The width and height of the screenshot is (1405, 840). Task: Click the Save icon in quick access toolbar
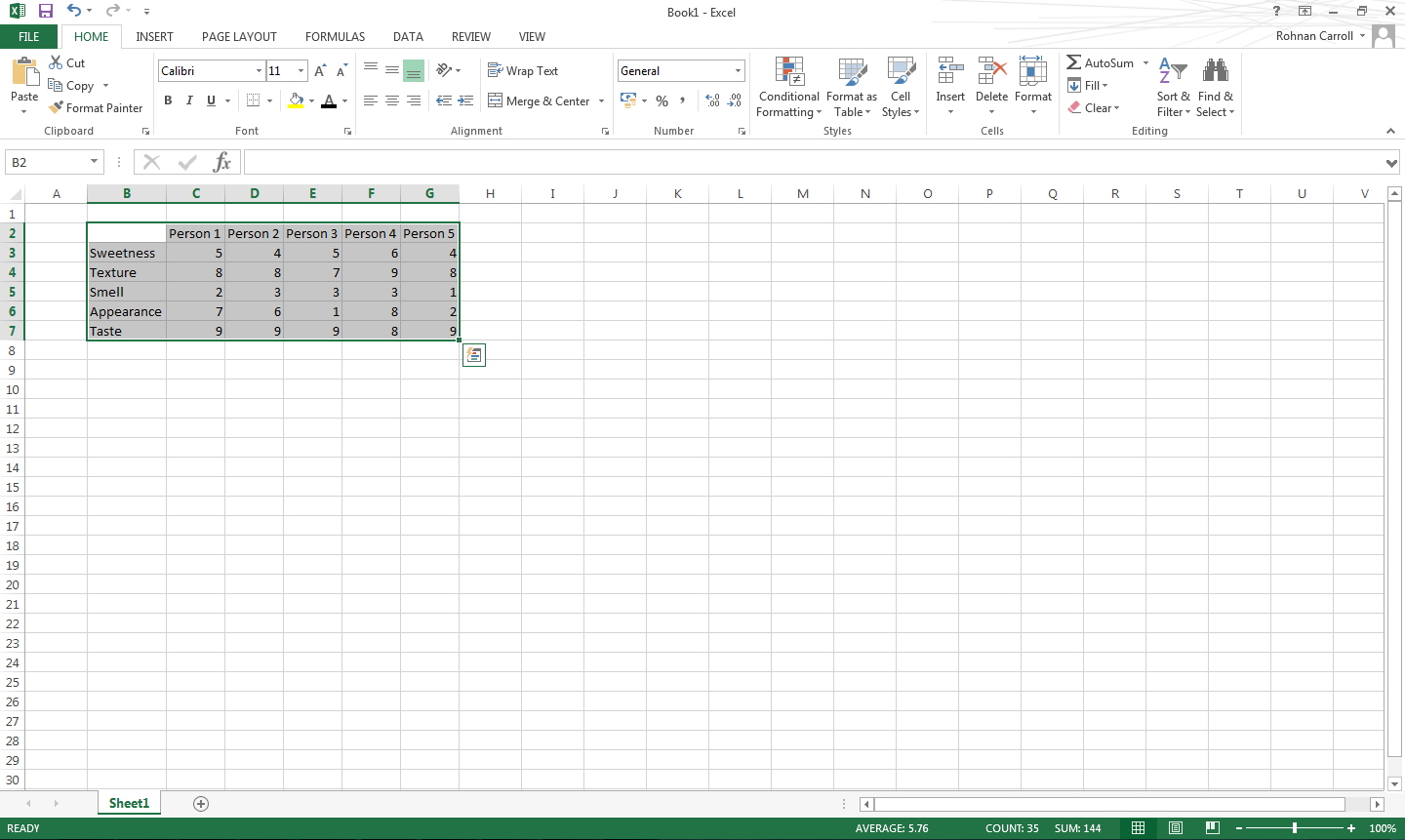click(x=45, y=11)
